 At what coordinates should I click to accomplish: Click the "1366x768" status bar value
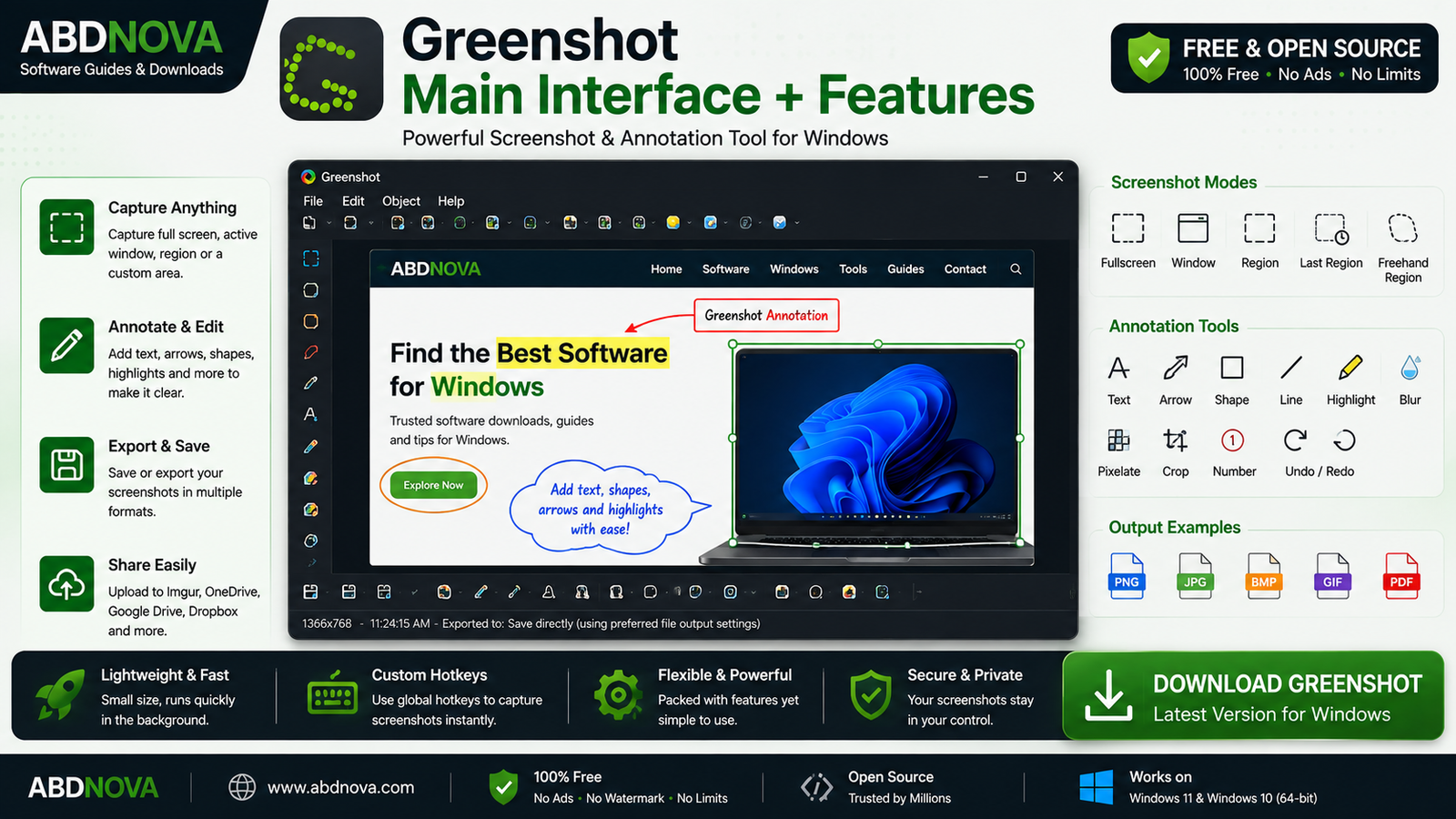[x=327, y=623]
